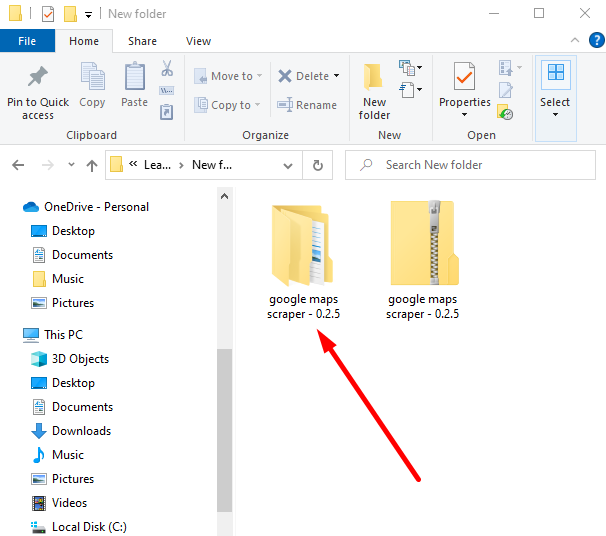This screenshot has width=606, height=536.
Task: Click the Rename button
Action: click(307, 105)
